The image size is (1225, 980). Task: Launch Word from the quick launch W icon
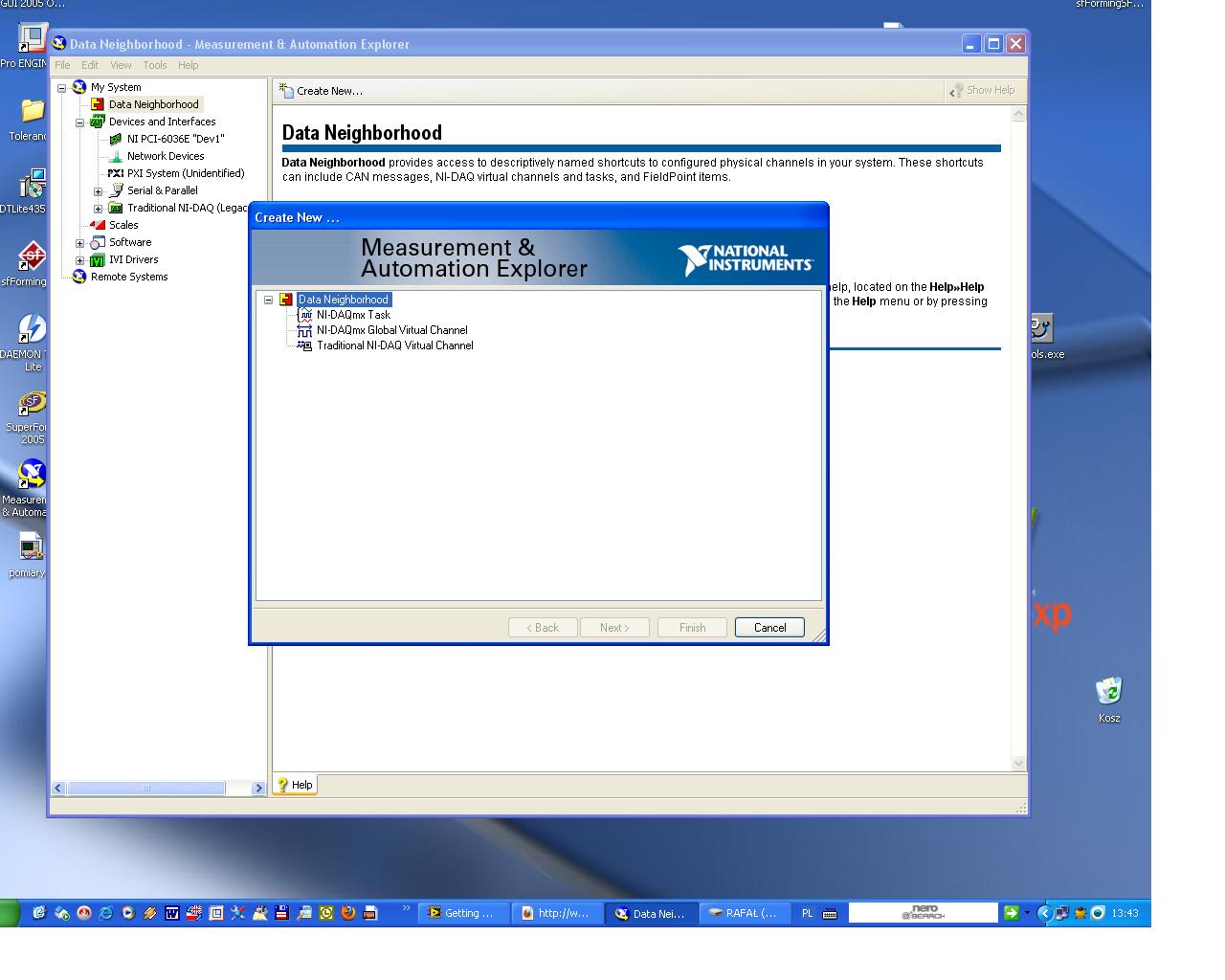[172, 913]
